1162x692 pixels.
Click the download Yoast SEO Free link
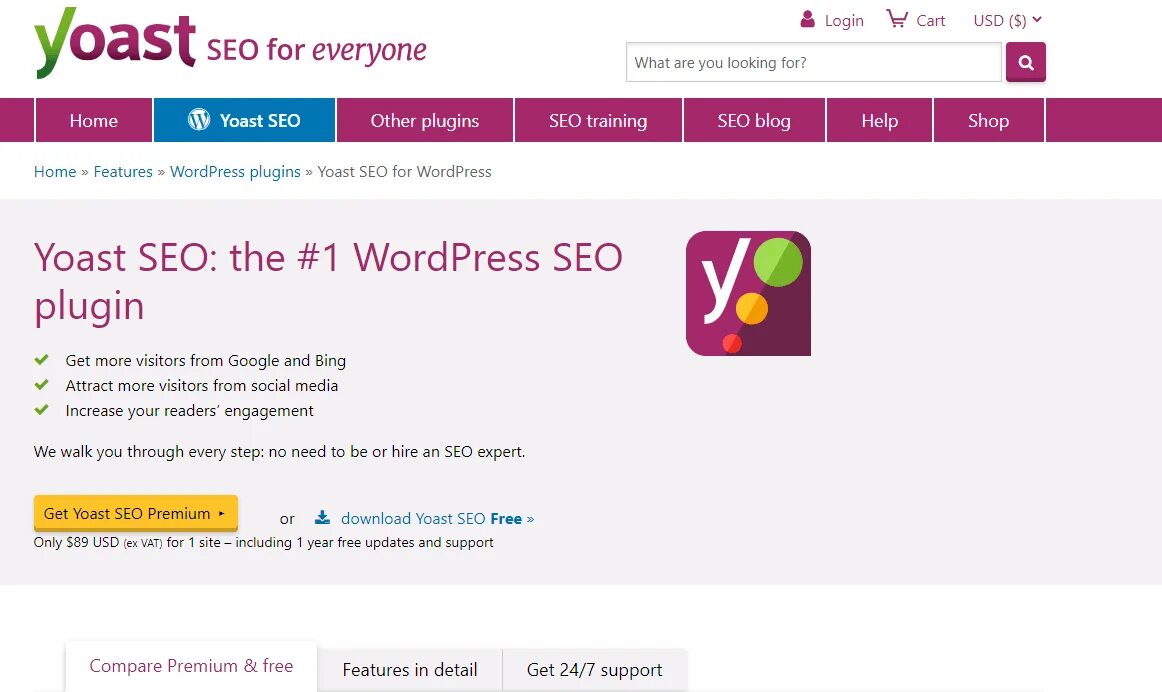[x=437, y=519]
